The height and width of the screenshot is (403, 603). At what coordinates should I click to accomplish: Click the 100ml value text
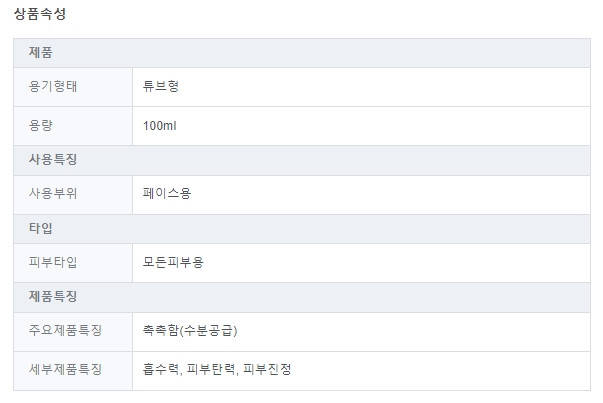click(x=160, y=126)
